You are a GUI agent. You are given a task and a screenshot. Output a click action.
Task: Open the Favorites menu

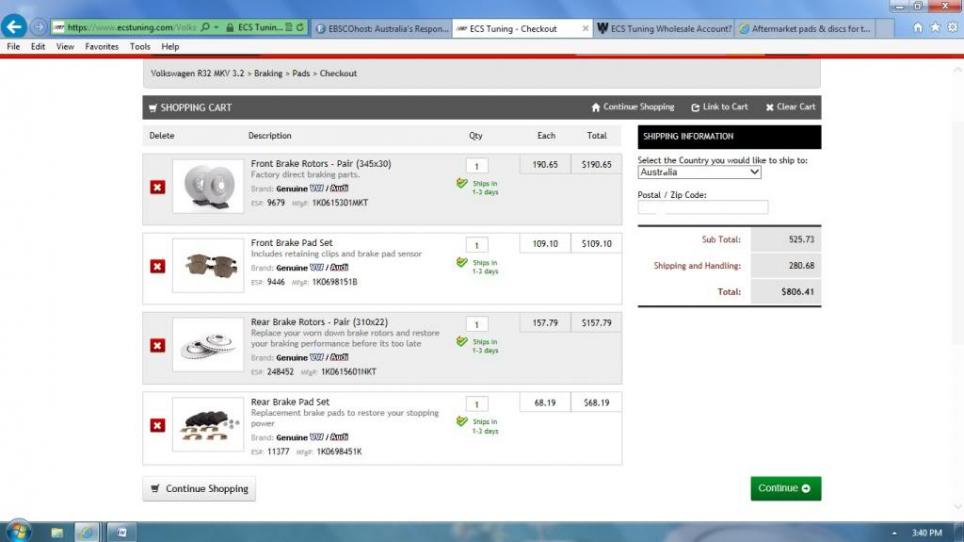[101, 47]
